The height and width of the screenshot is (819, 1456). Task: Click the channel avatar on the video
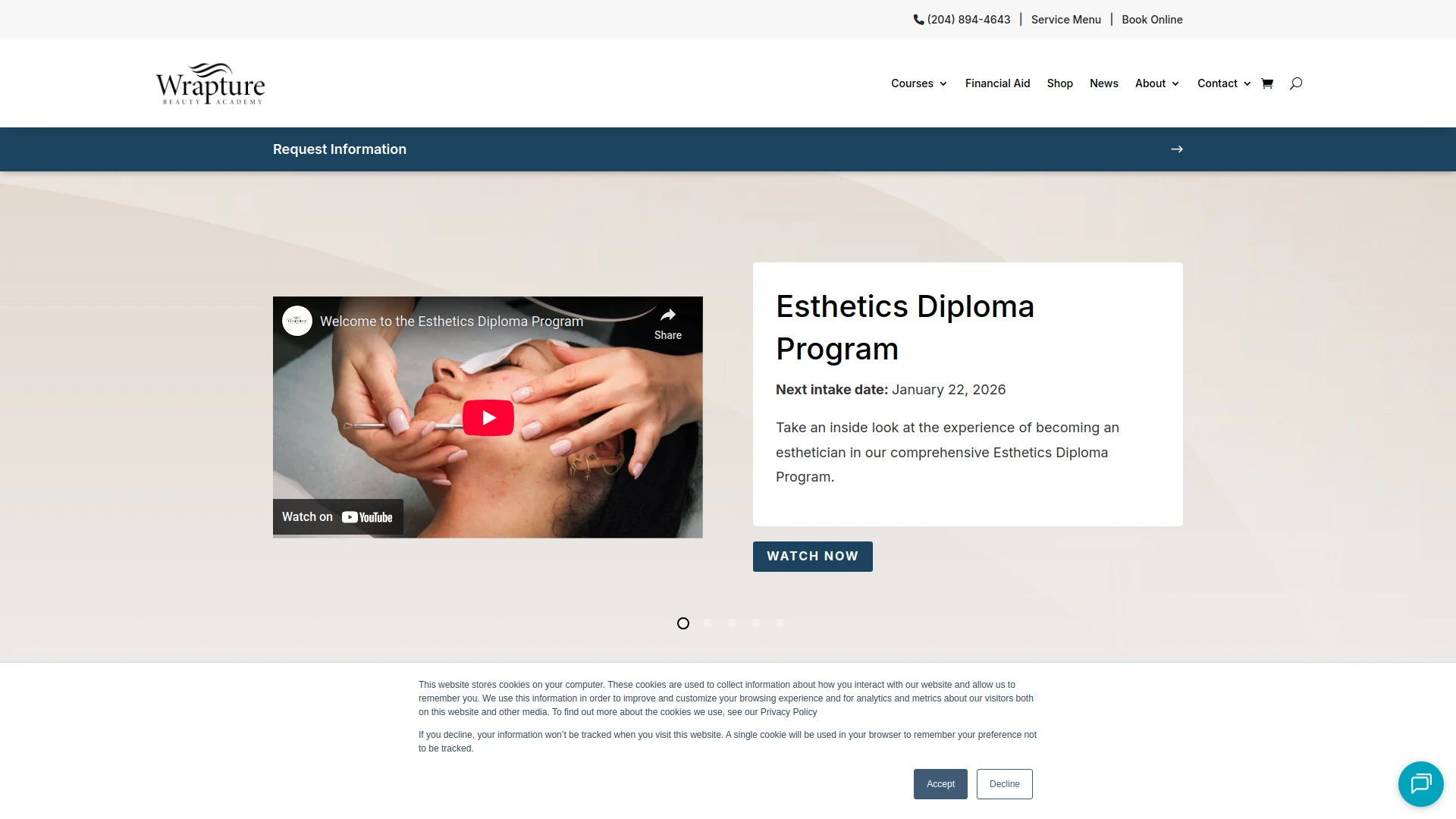[297, 321]
